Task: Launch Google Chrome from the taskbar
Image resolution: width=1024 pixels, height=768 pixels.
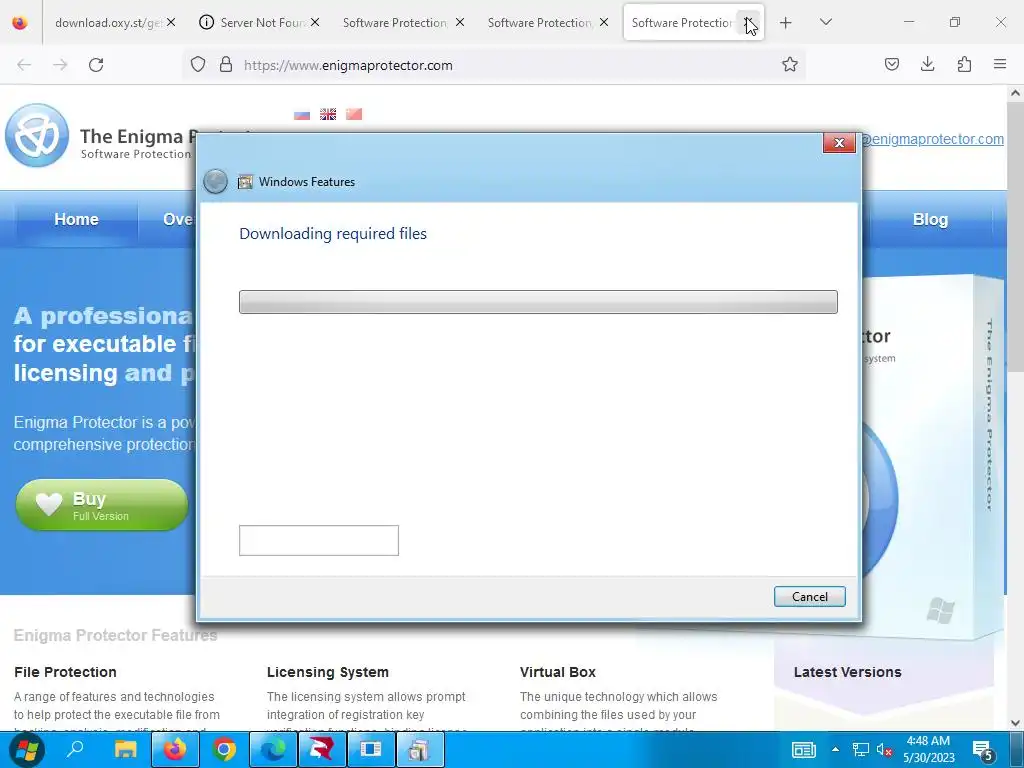Action: [224, 749]
